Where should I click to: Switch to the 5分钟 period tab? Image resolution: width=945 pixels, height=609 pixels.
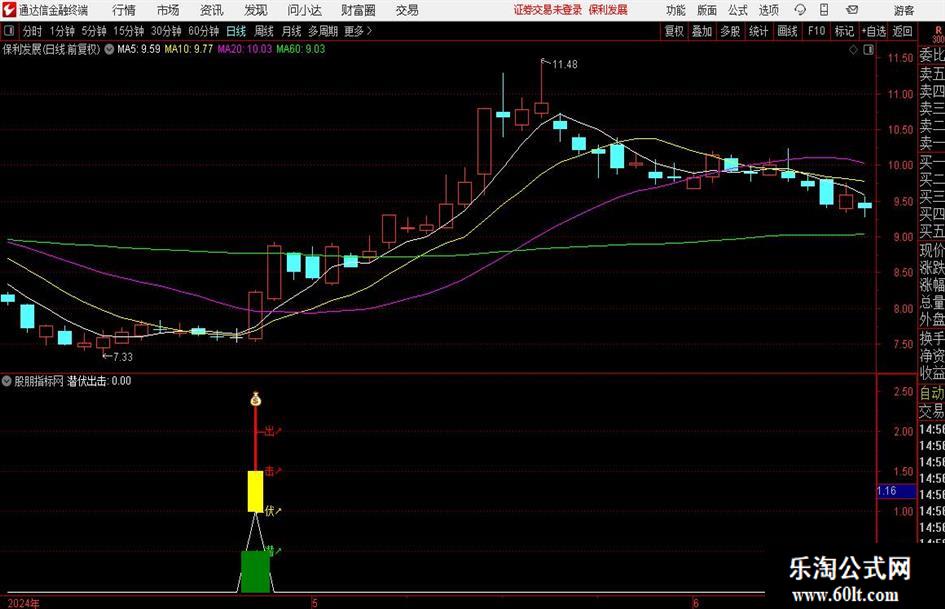(x=94, y=31)
